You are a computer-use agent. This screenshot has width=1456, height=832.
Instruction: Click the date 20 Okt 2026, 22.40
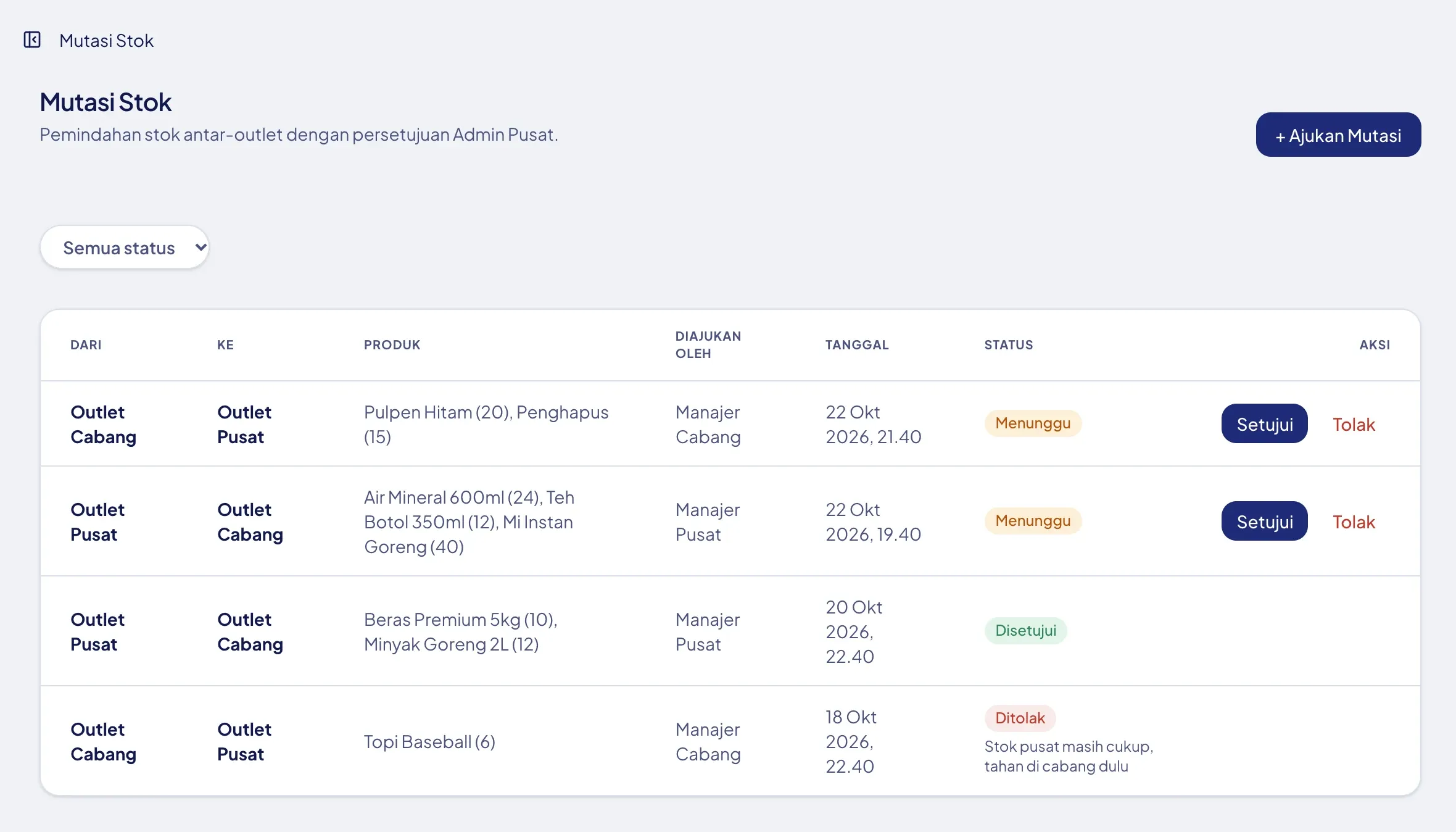854,632
